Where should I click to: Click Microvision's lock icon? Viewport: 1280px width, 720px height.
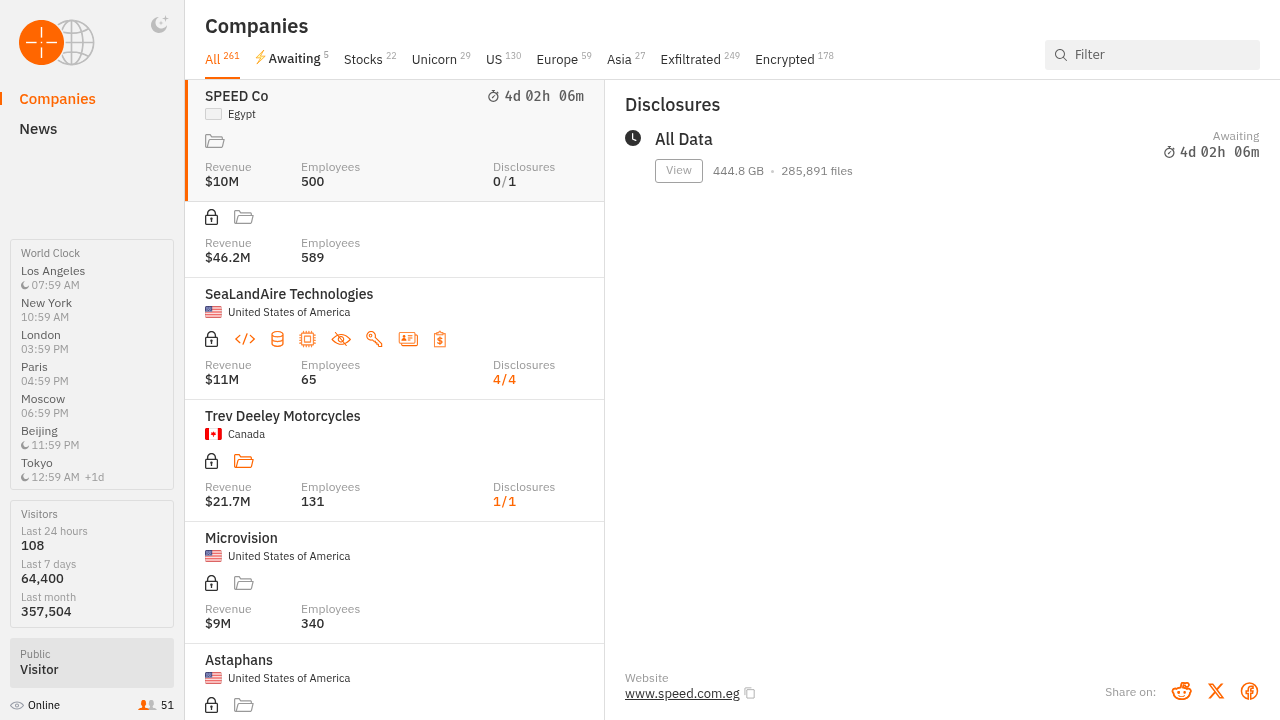point(212,583)
